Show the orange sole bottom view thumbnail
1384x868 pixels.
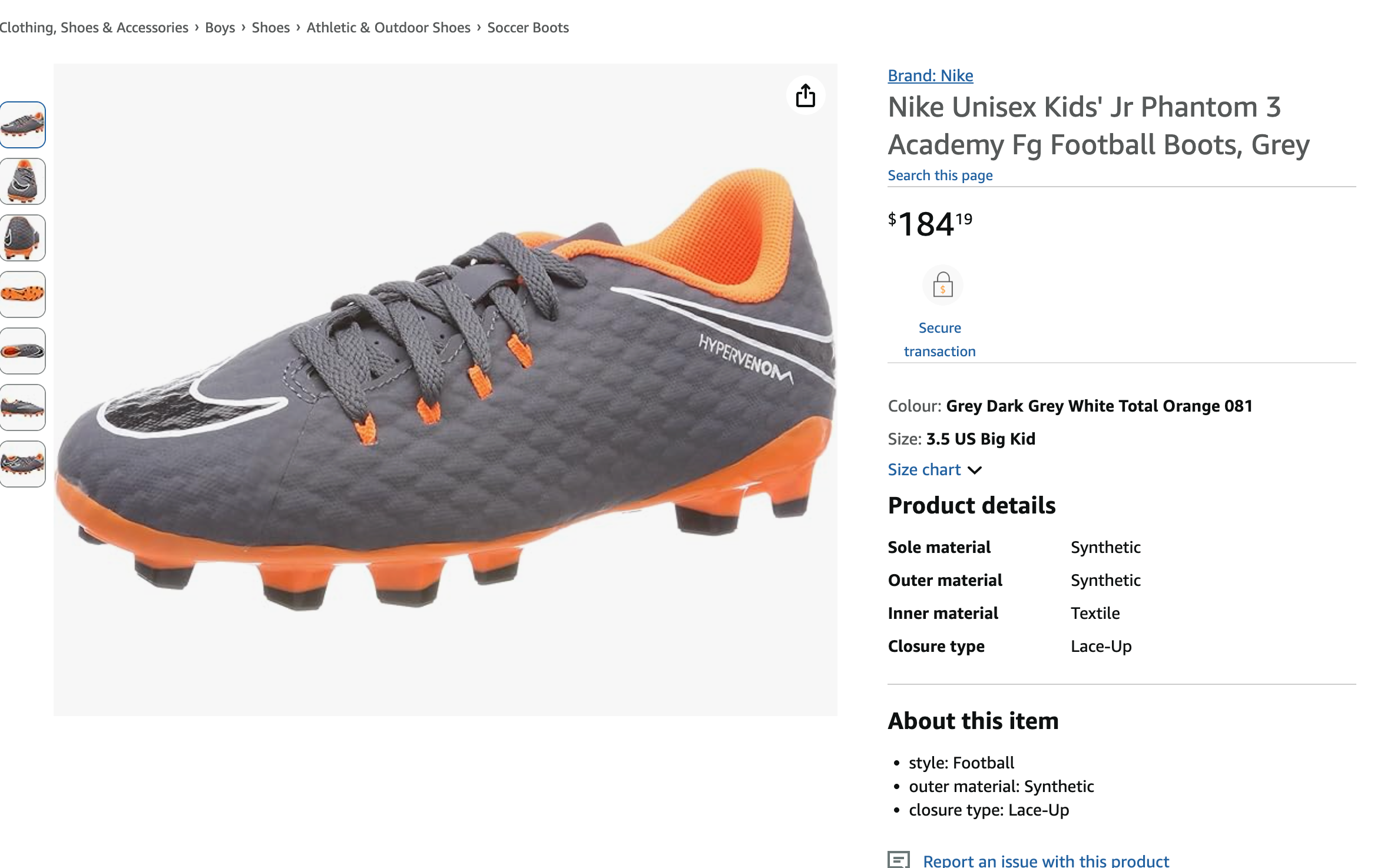[23, 294]
